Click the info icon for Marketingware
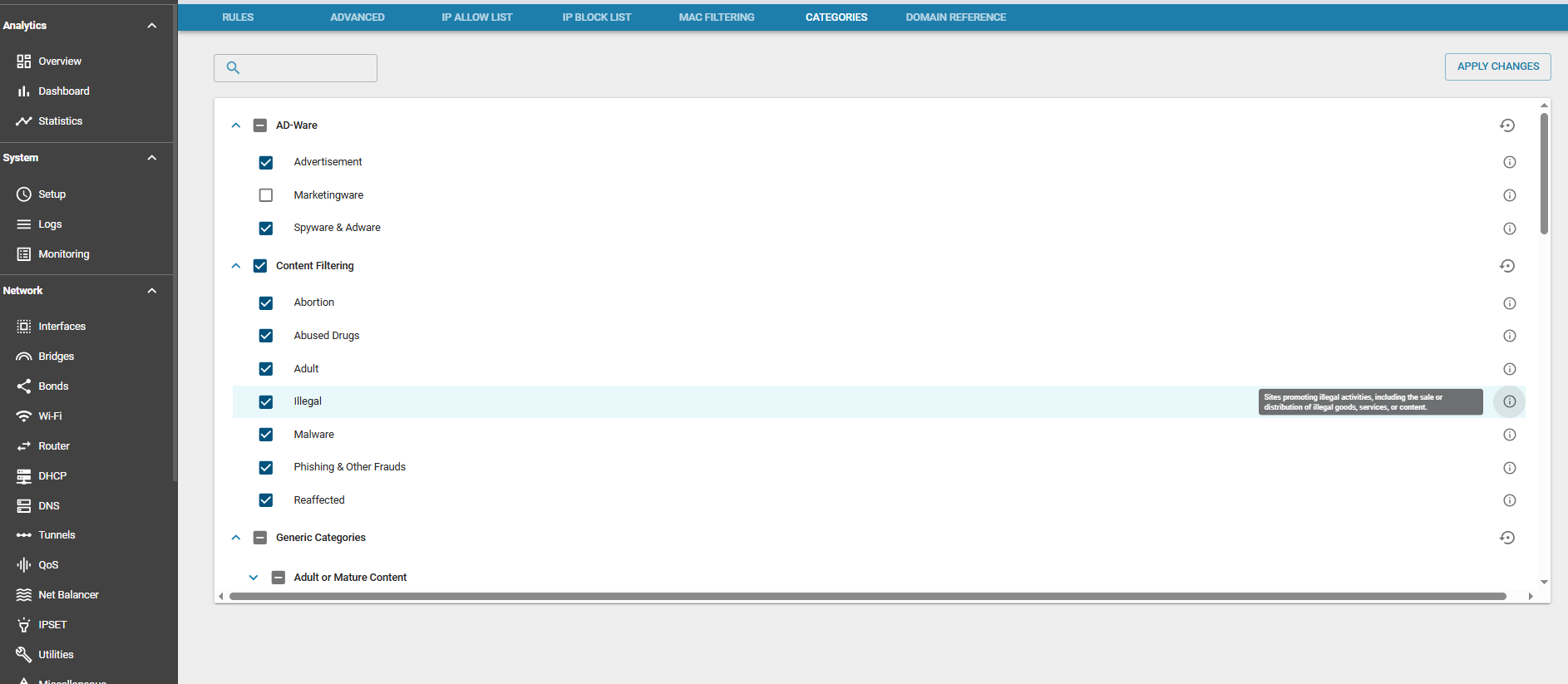This screenshot has width=1568, height=684. pyautogui.click(x=1509, y=195)
